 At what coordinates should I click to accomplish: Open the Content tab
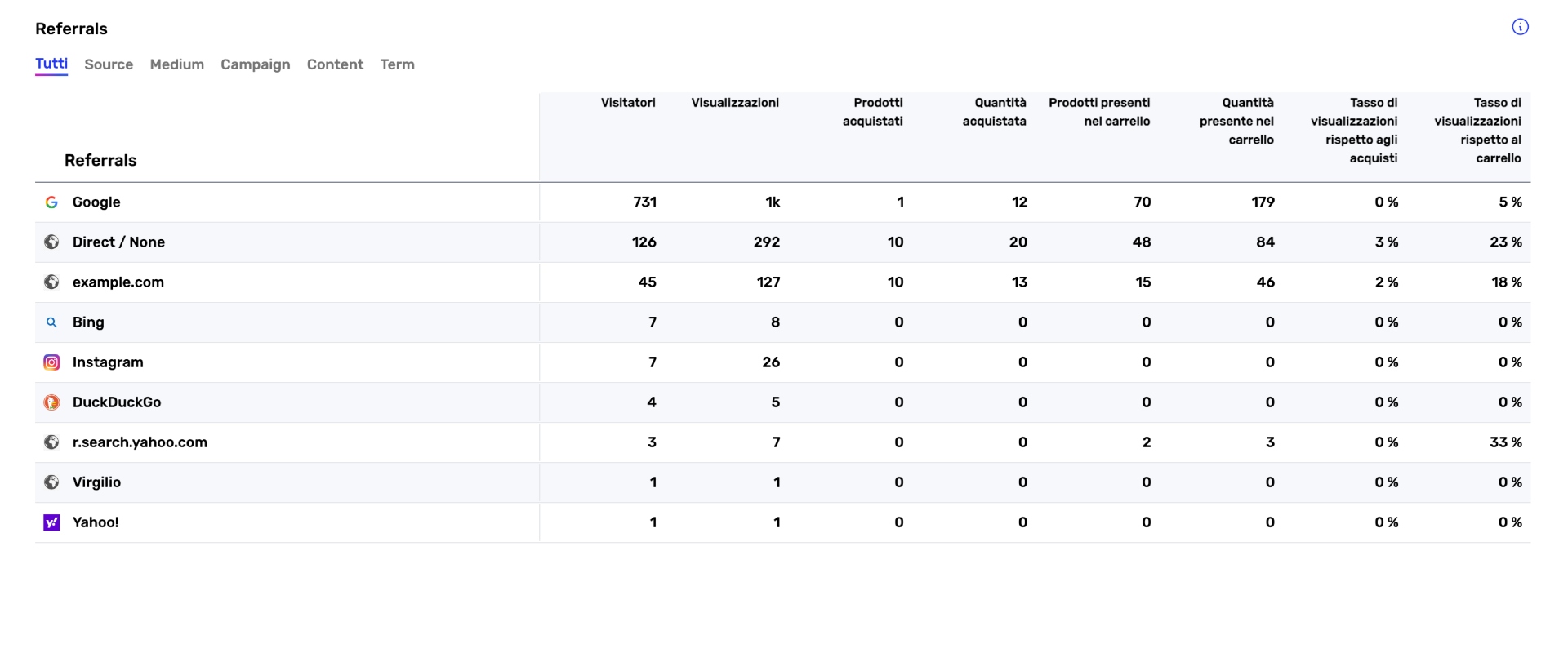(335, 64)
